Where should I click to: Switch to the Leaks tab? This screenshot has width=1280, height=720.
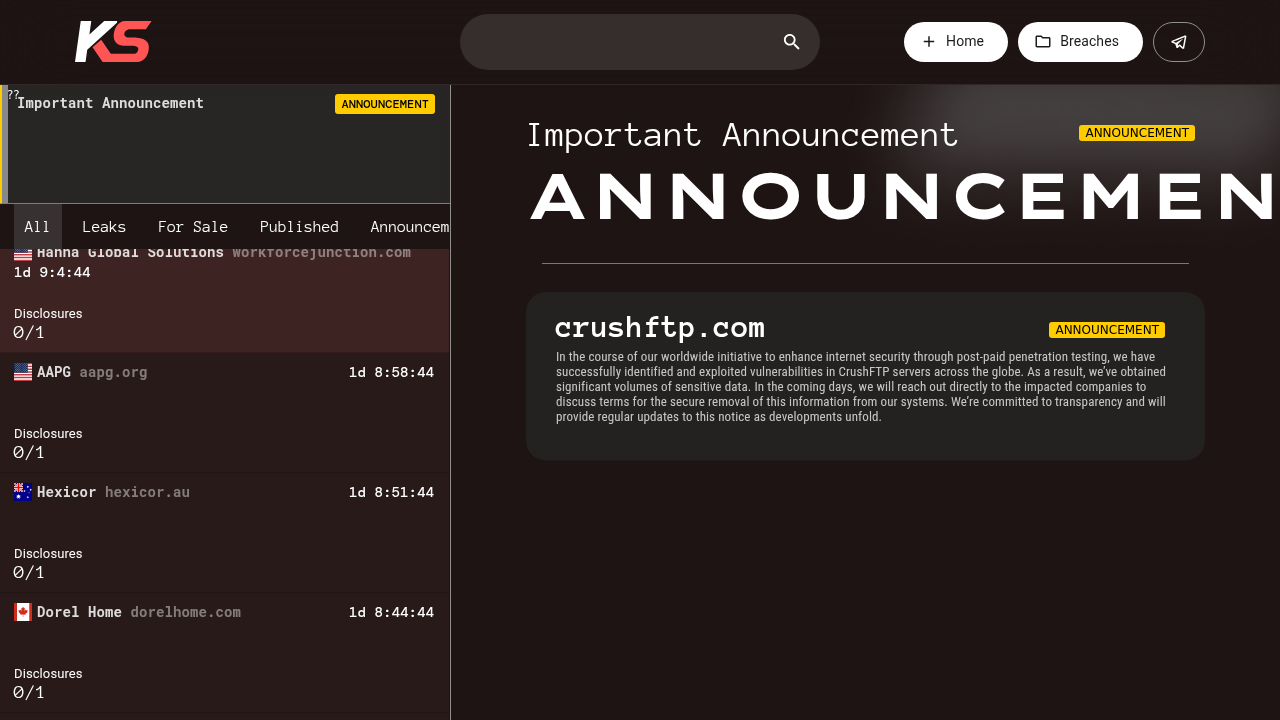[x=104, y=227]
